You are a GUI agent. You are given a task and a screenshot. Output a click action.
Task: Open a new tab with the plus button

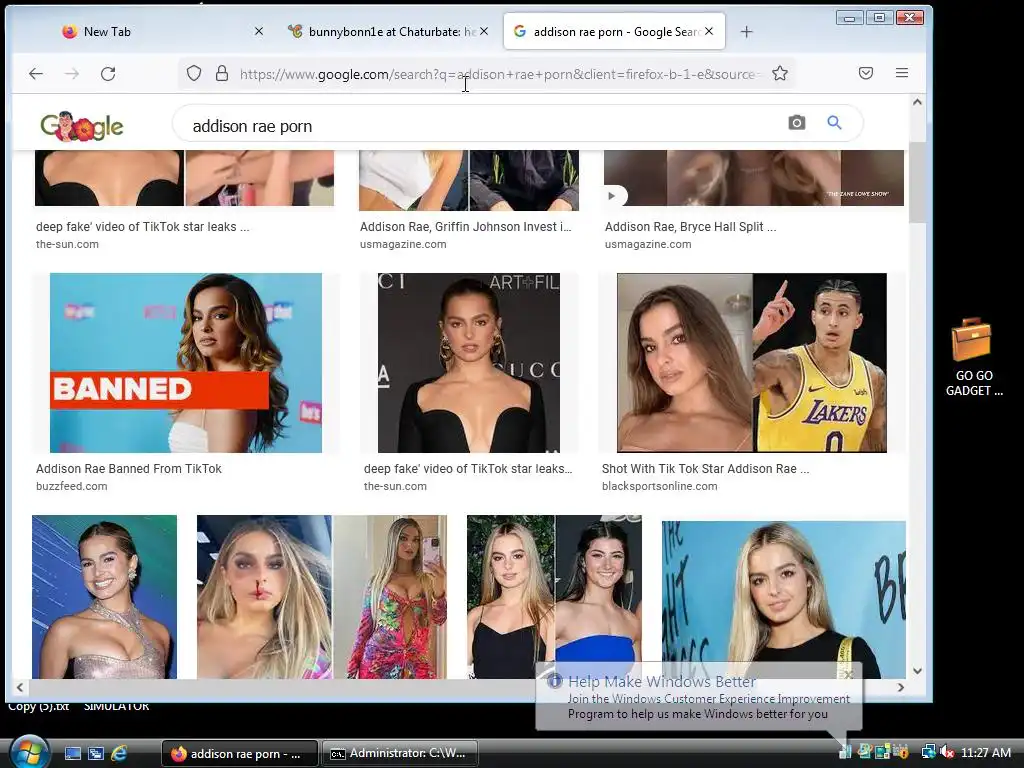[746, 31]
